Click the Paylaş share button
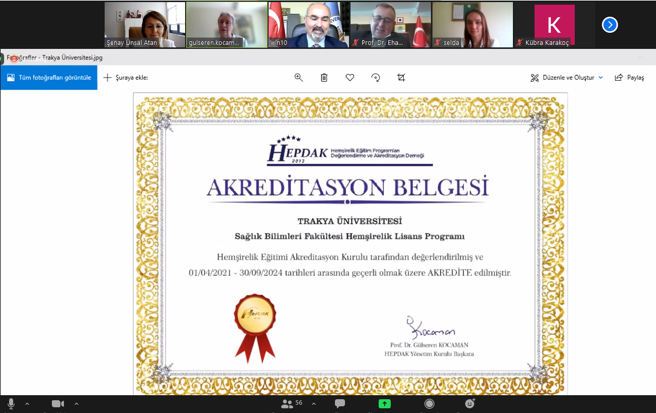Screen dimensions: 656x413 [629, 77]
